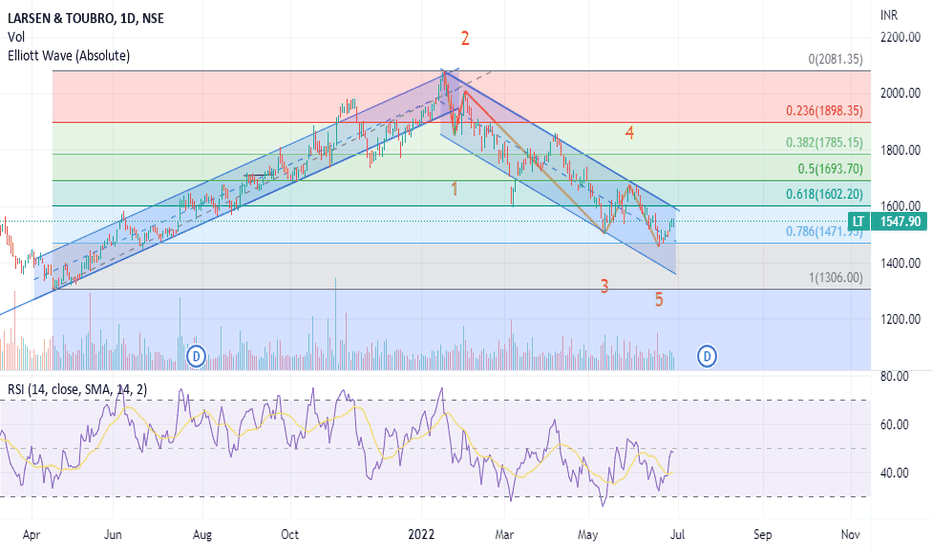
Task: Click the INR currency label
Action: click(889, 15)
